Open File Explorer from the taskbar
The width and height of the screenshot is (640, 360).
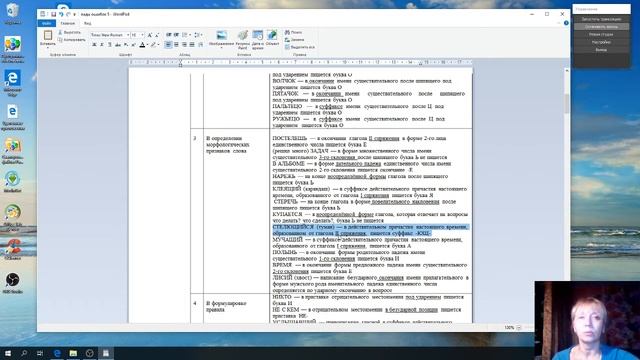(73, 353)
